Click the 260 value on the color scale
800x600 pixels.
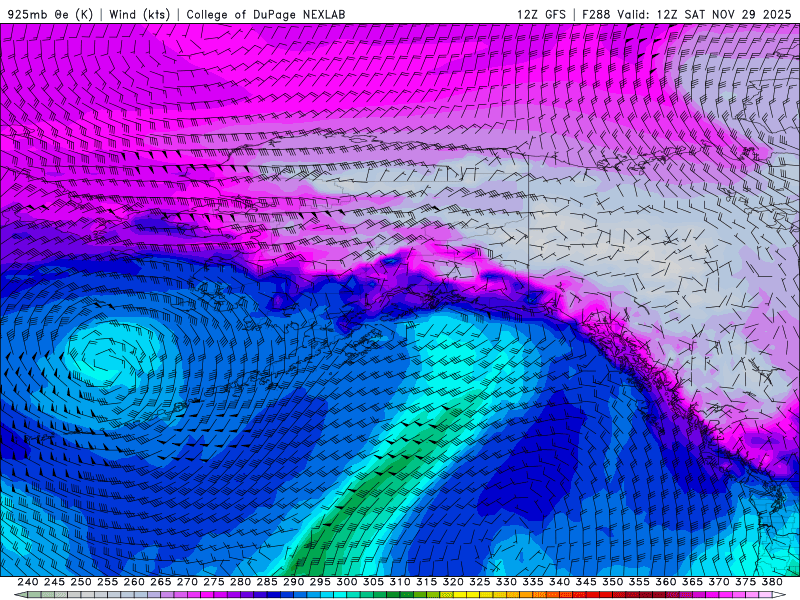(x=134, y=582)
